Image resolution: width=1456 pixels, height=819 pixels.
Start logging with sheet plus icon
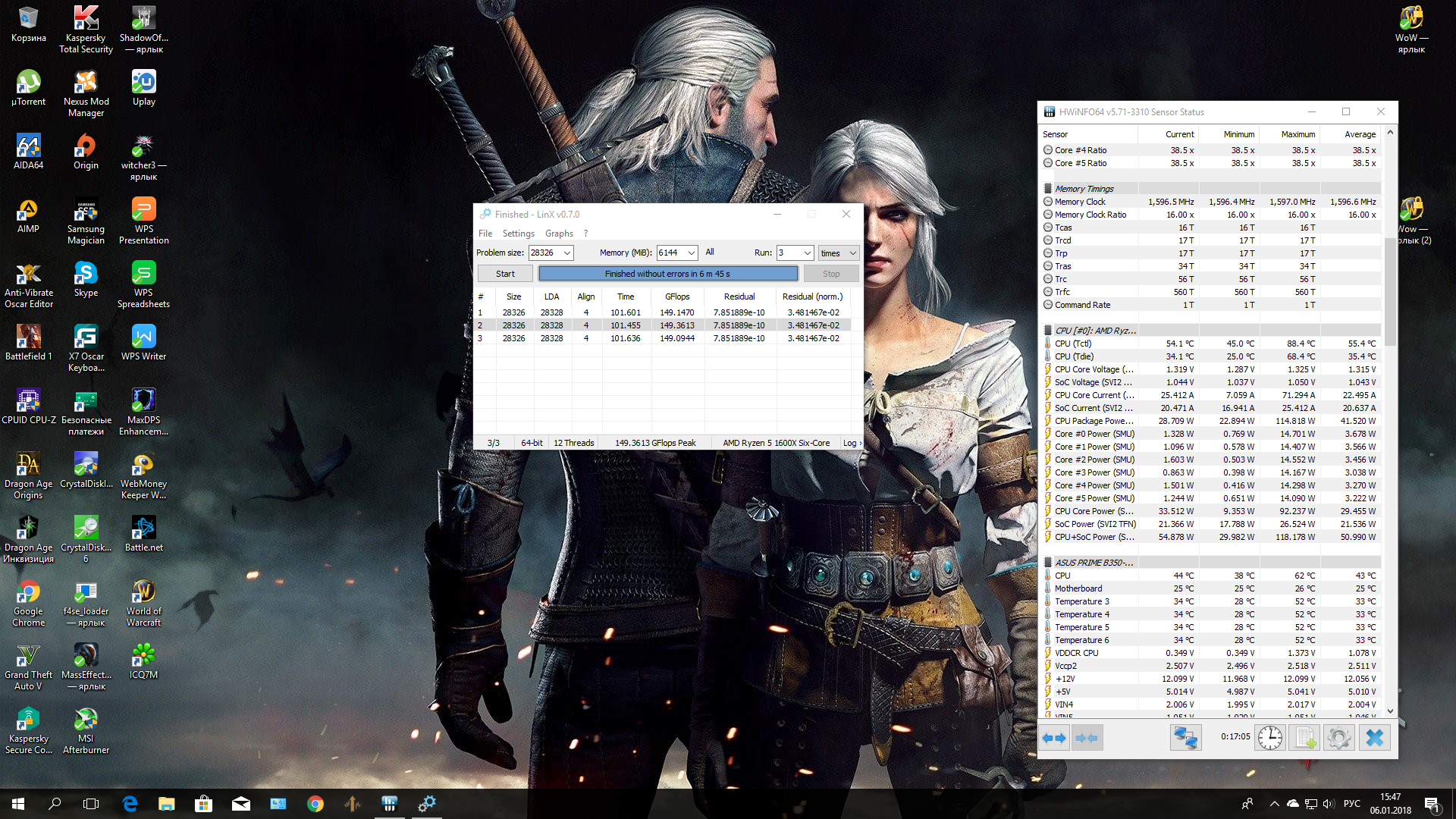click(1305, 737)
